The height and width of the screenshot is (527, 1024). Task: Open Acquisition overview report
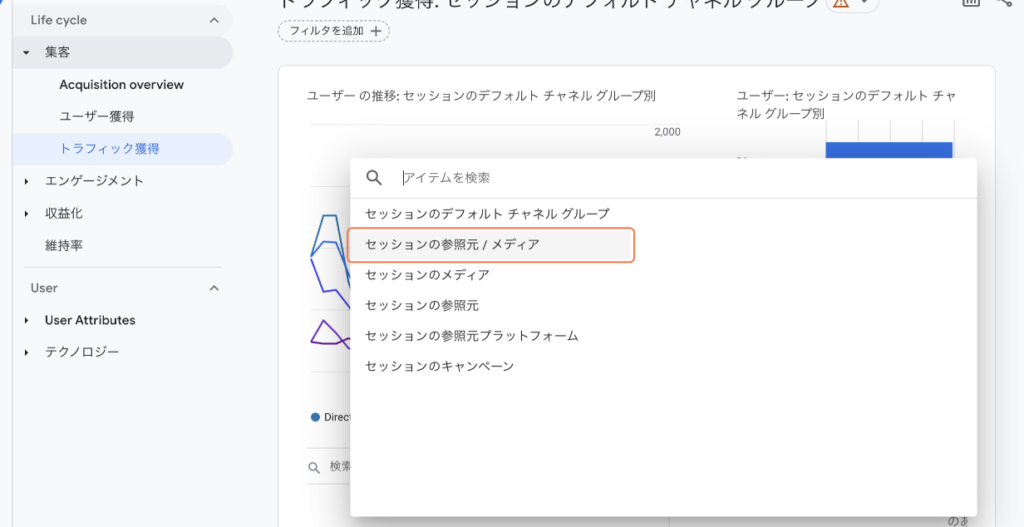point(121,85)
